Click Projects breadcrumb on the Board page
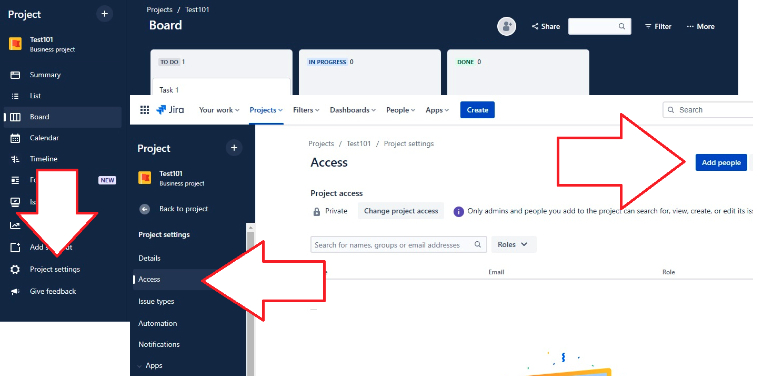This screenshot has width=762, height=378. coord(159,10)
